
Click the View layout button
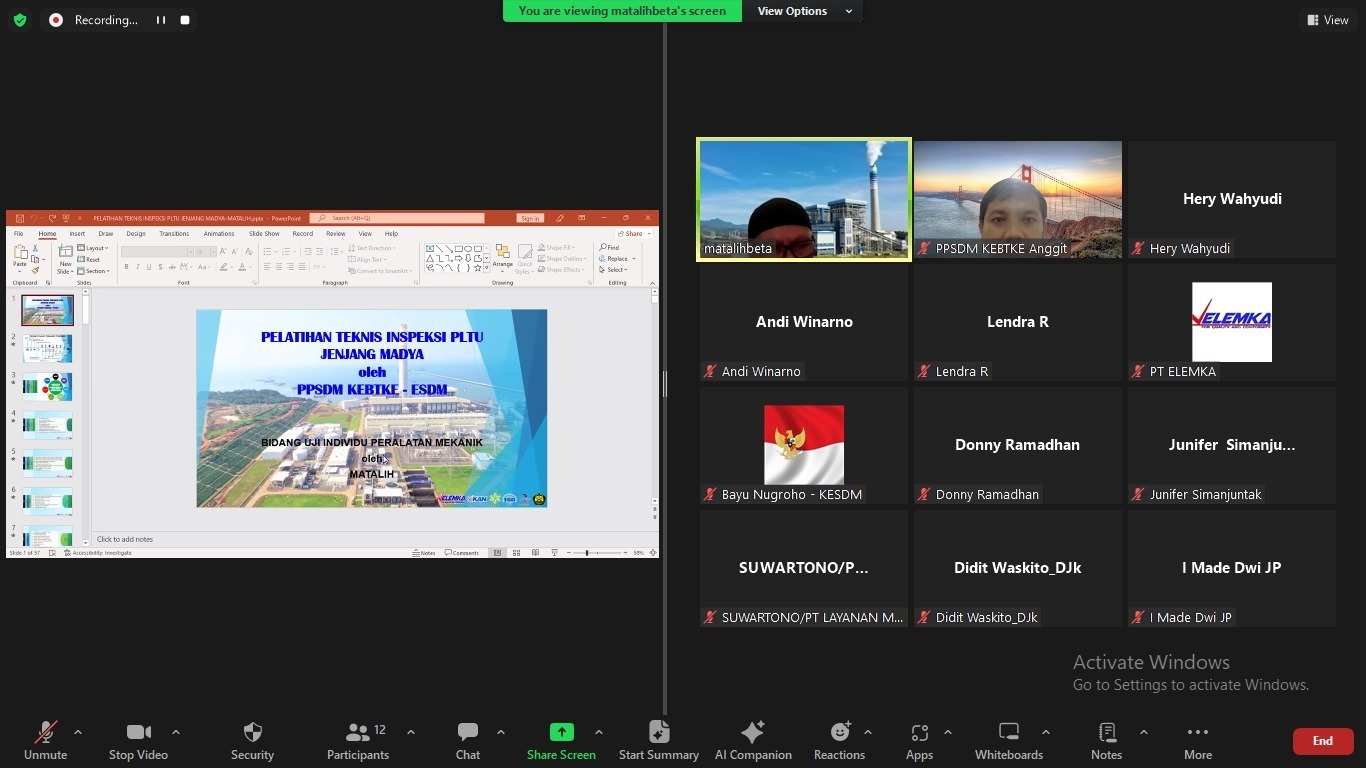[x=1327, y=20]
